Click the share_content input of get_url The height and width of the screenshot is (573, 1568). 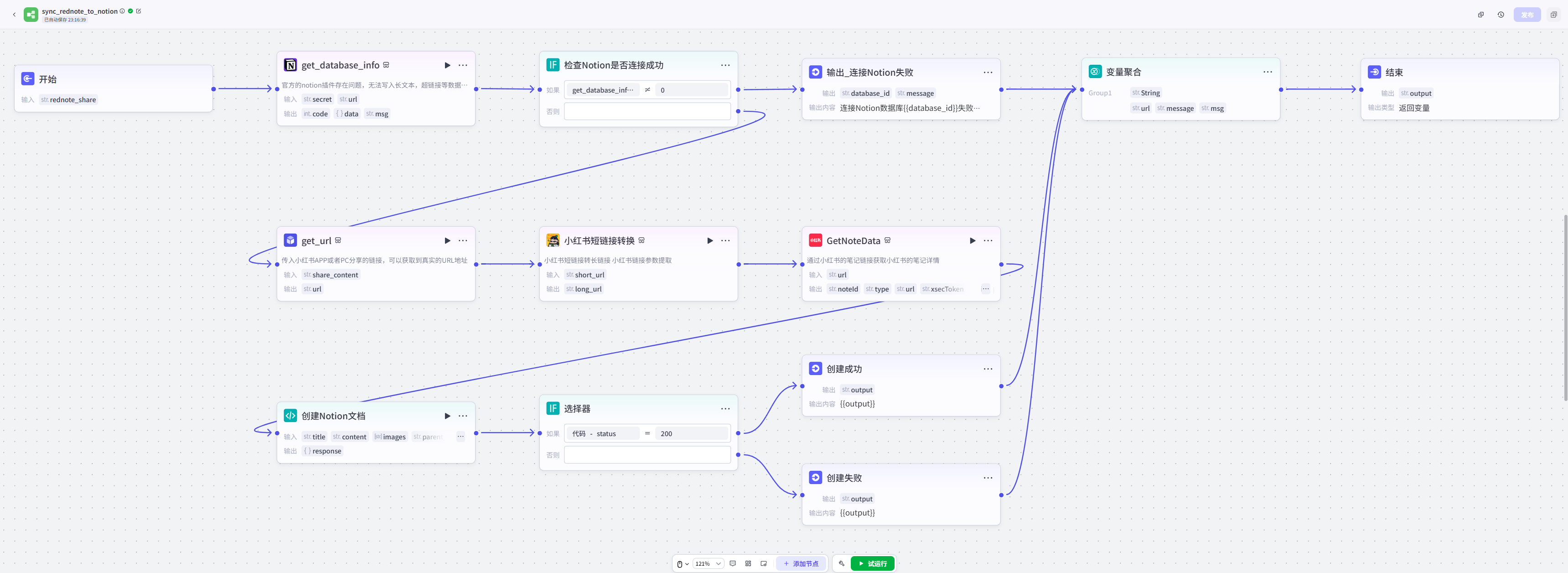click(x=331, y=275)
